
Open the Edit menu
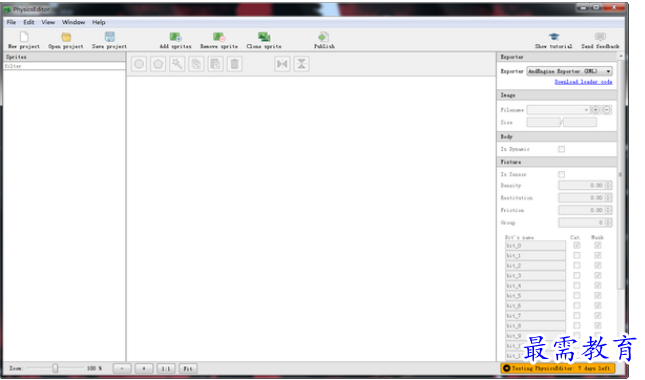pos(29,22)
